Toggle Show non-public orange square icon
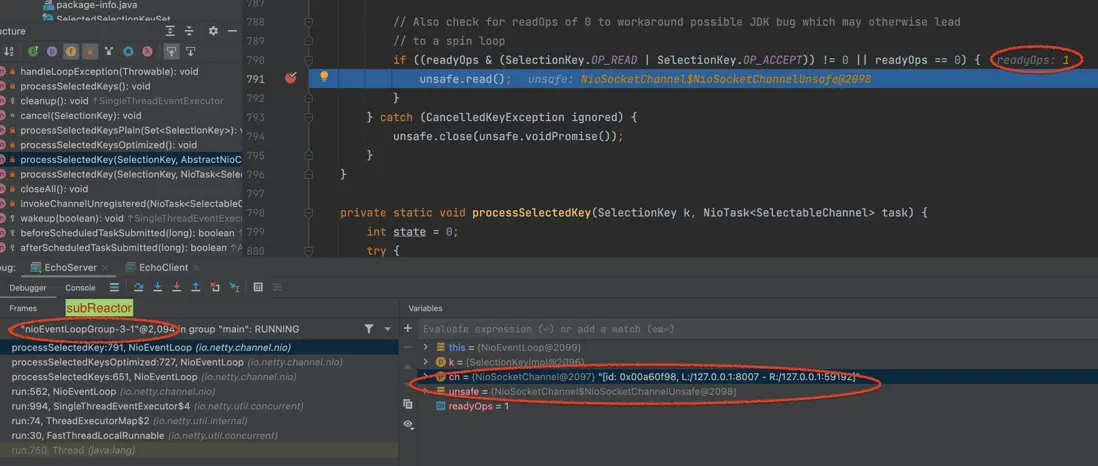 90,51
